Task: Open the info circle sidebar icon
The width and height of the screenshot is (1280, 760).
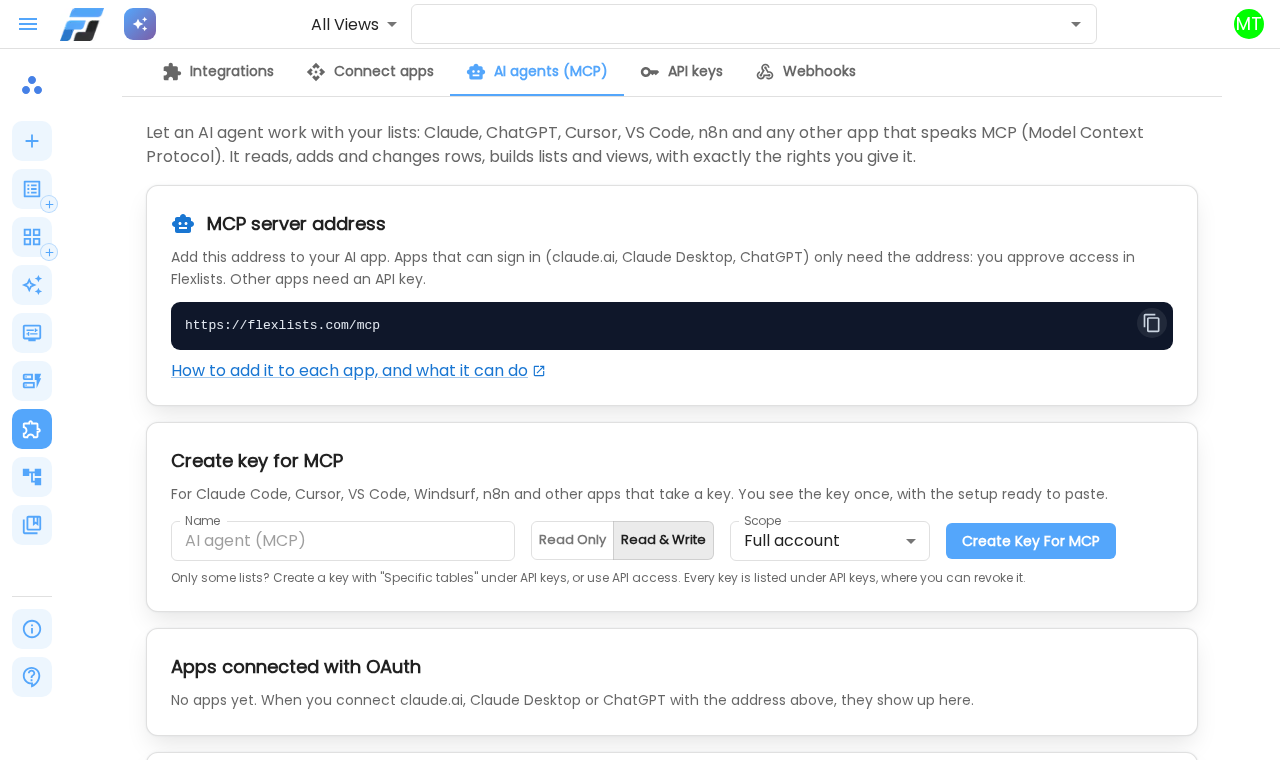Action: pyautogui.click(x=32, y=629)
